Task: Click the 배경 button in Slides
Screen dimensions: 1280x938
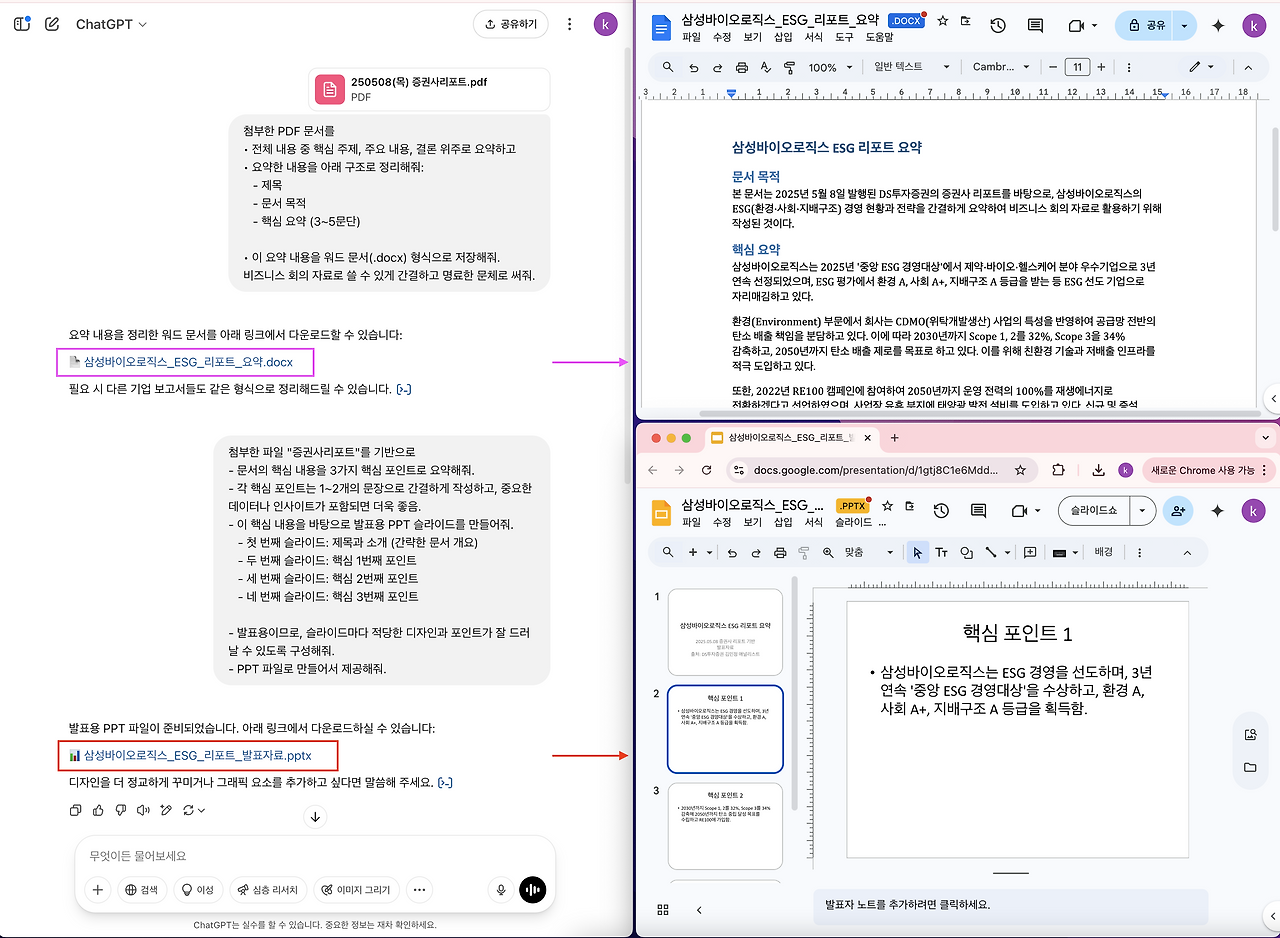Action: click(x=1103, y=552)
